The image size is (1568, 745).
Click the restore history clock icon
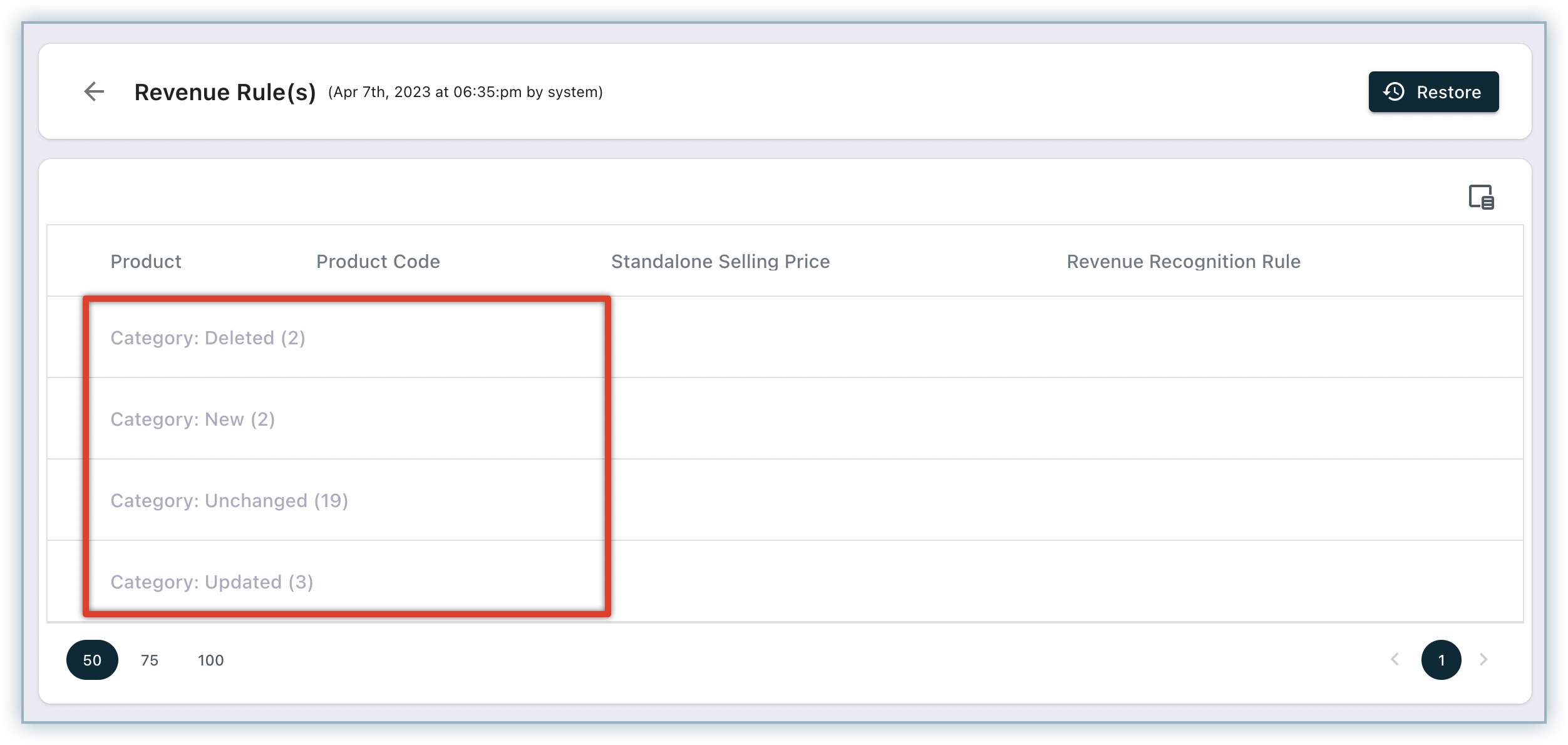point(1395,92)
